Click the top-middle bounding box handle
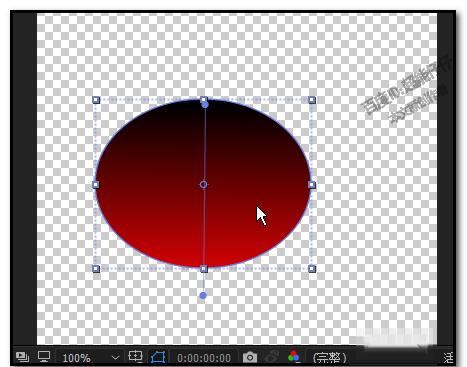Viewport: 467px width, 367px height. (x=204, y=99)
